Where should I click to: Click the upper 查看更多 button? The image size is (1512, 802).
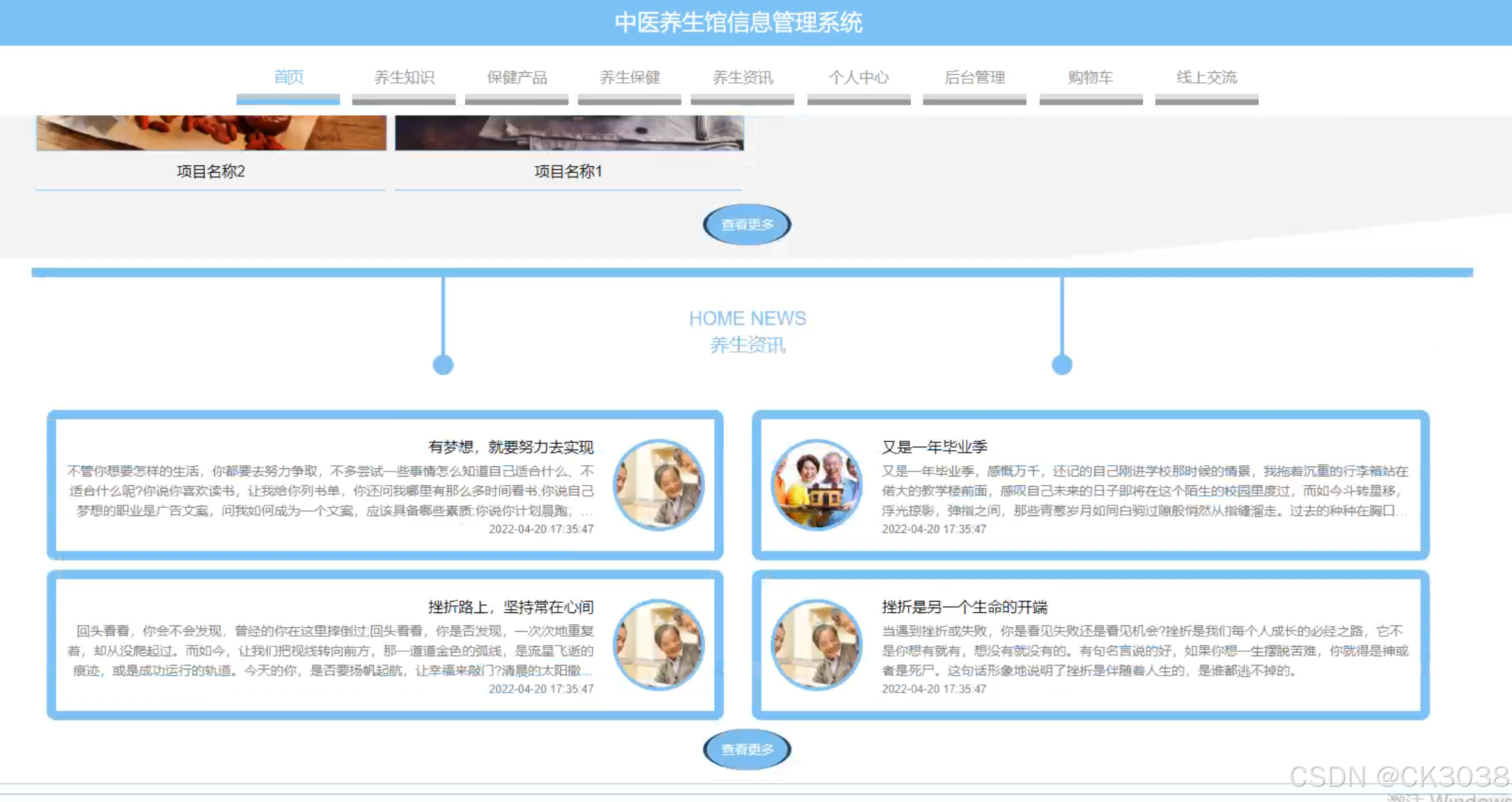tap(747, 224)
